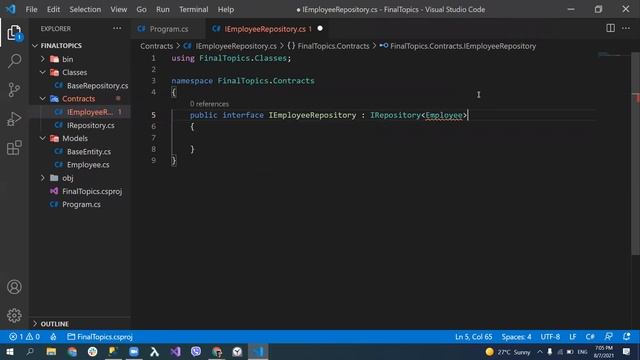The height and width of the screenshot is (360, 640).
Task: Click the Contracts breadcrumb
Action: pyautogui.click(x=156, y=46)
